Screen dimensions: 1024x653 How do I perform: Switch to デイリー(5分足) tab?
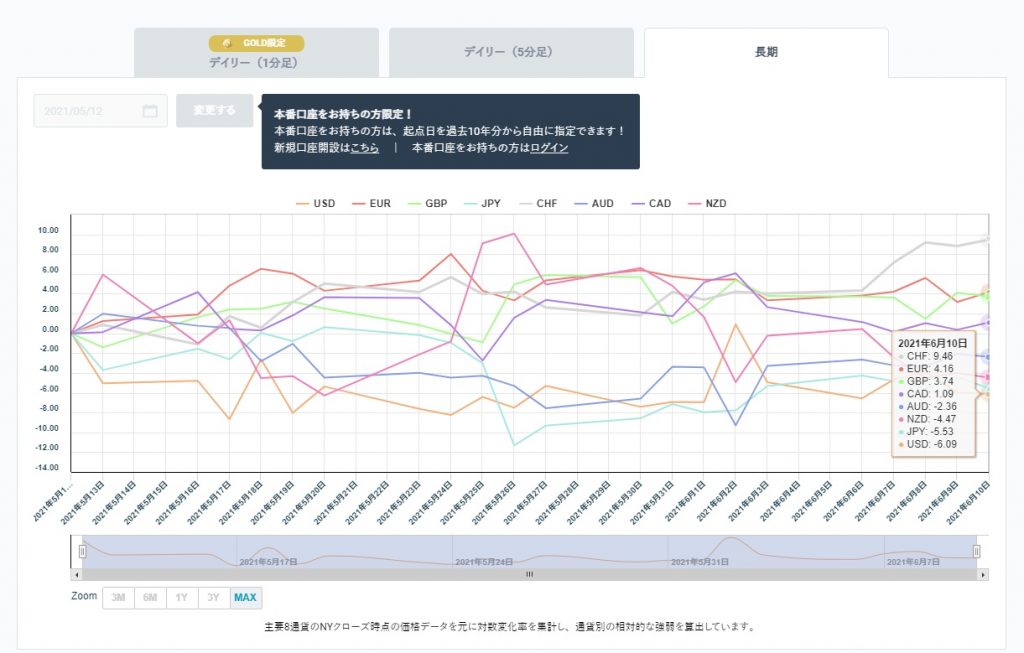511,52
